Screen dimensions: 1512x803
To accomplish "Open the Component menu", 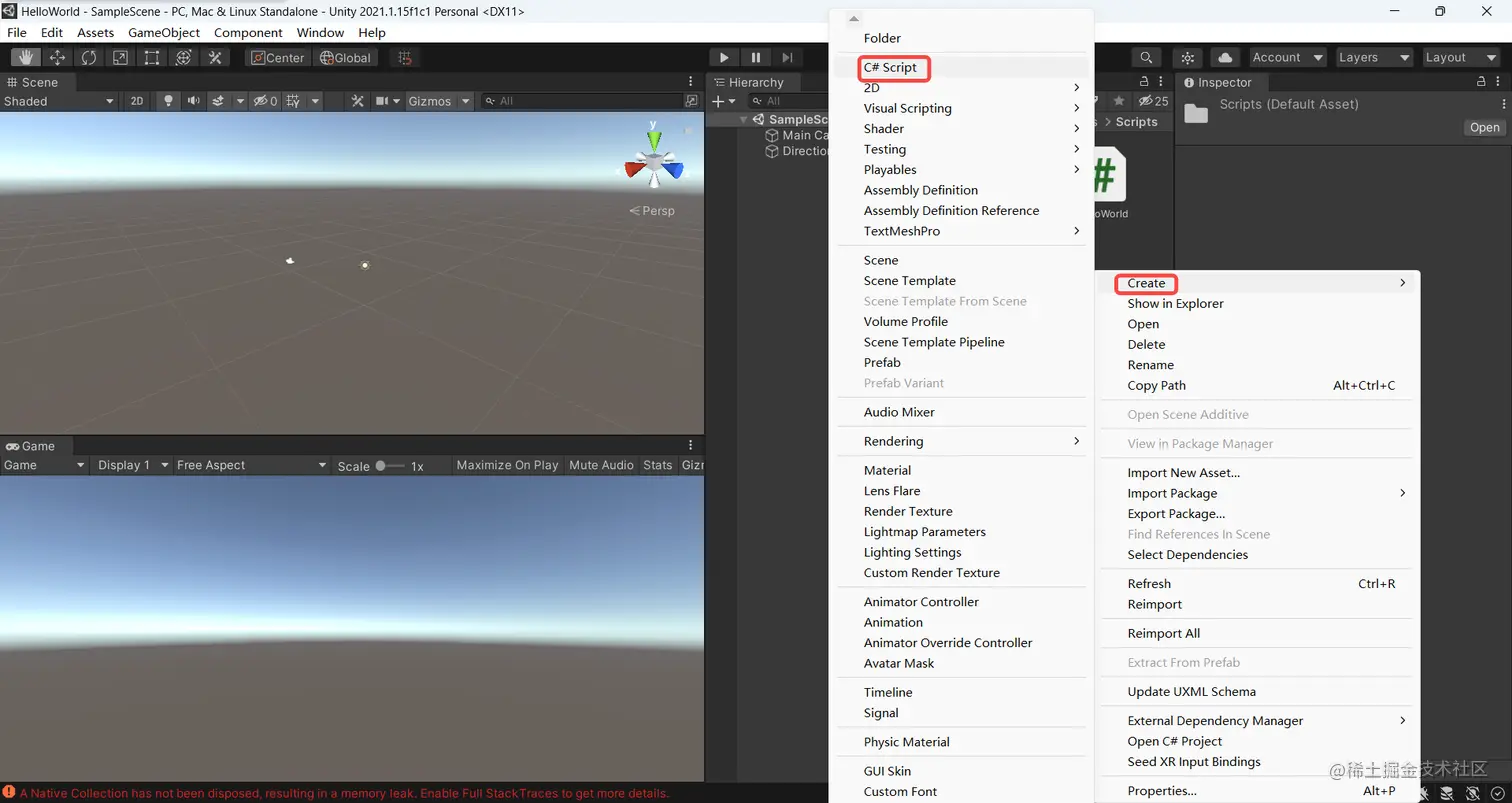I will pos(248,32).
